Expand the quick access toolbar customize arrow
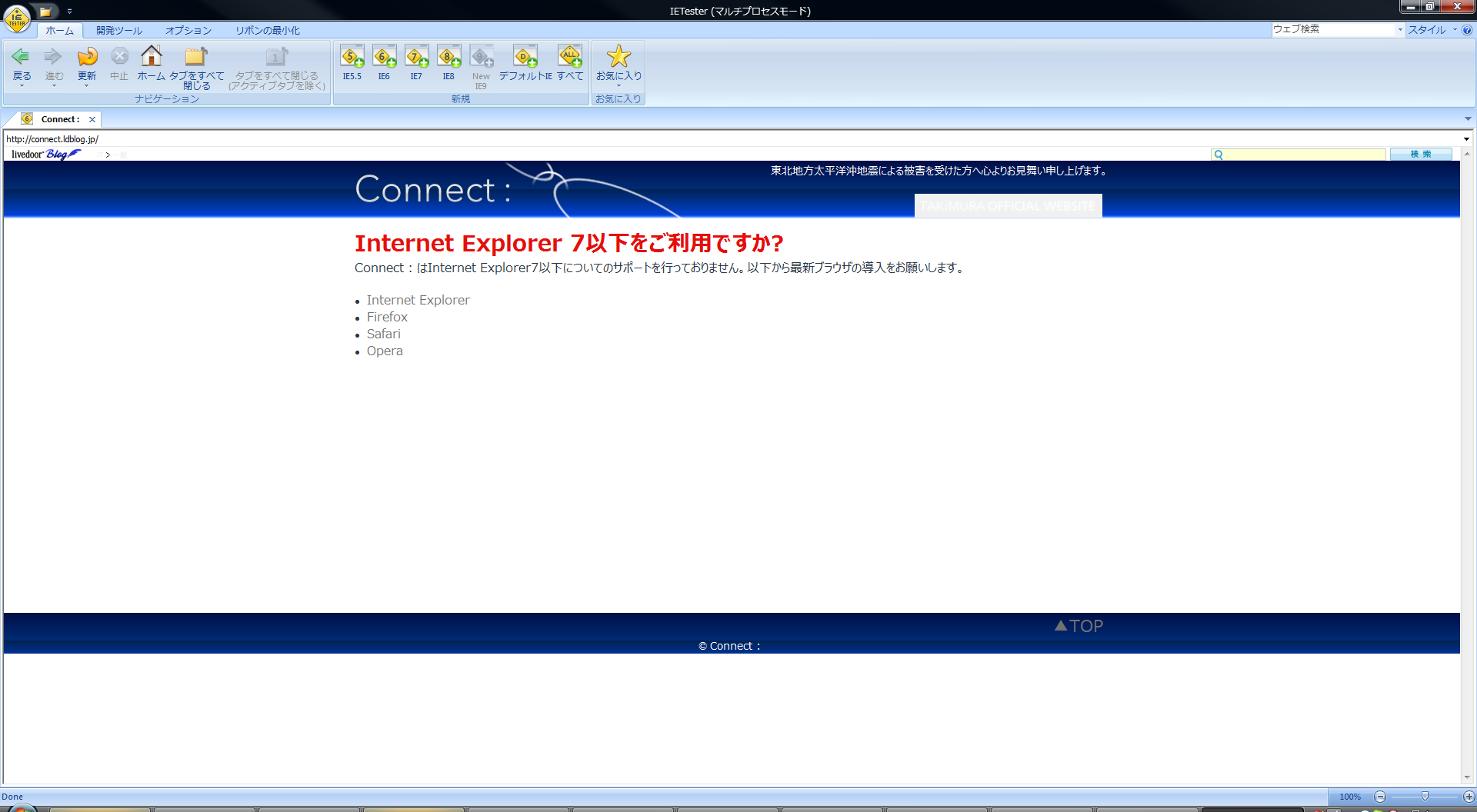The width and height of the screenshot is (1477, 812). (69, 12)
